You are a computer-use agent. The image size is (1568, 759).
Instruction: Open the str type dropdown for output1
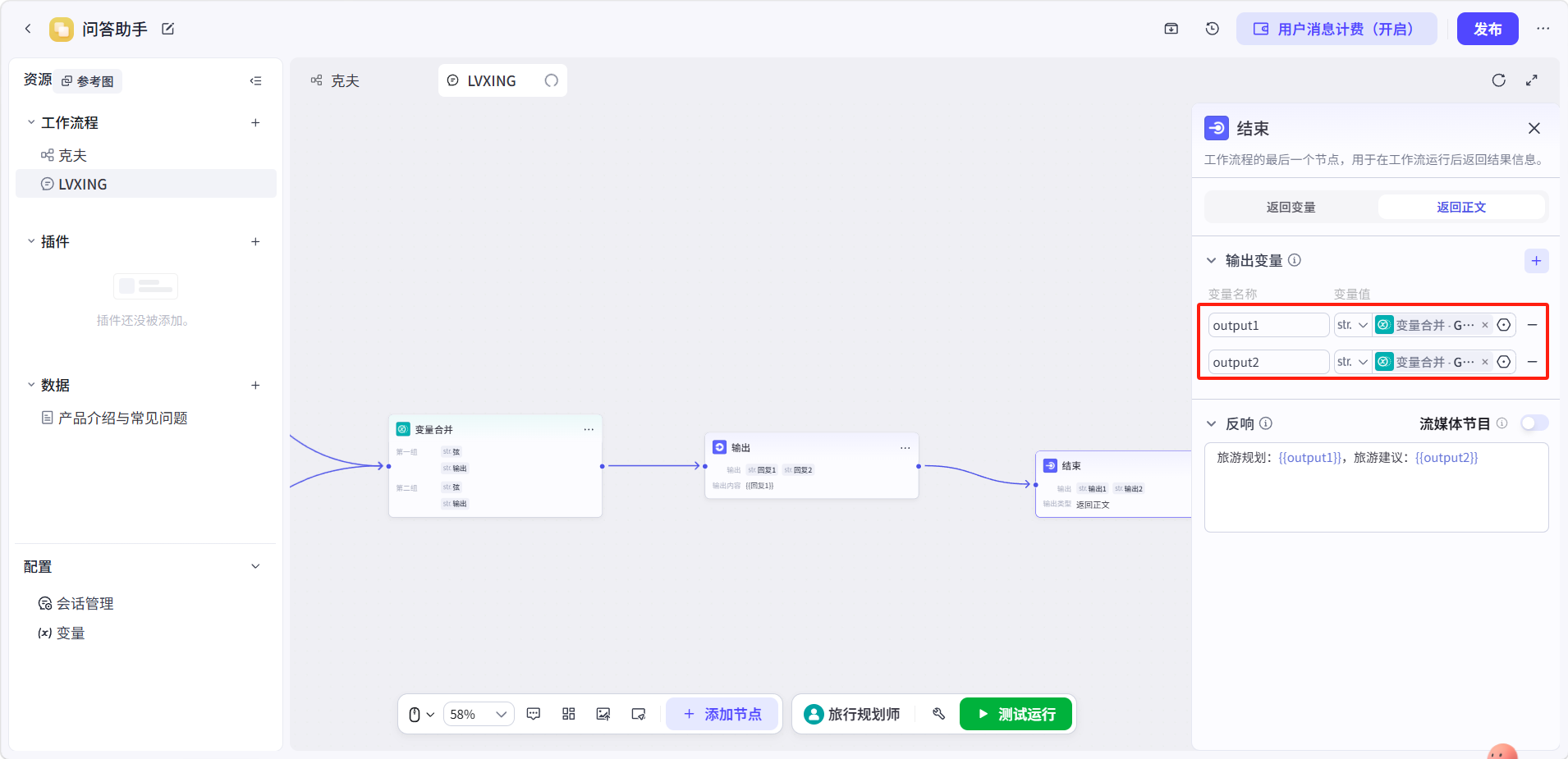[x=1352, y=325]
